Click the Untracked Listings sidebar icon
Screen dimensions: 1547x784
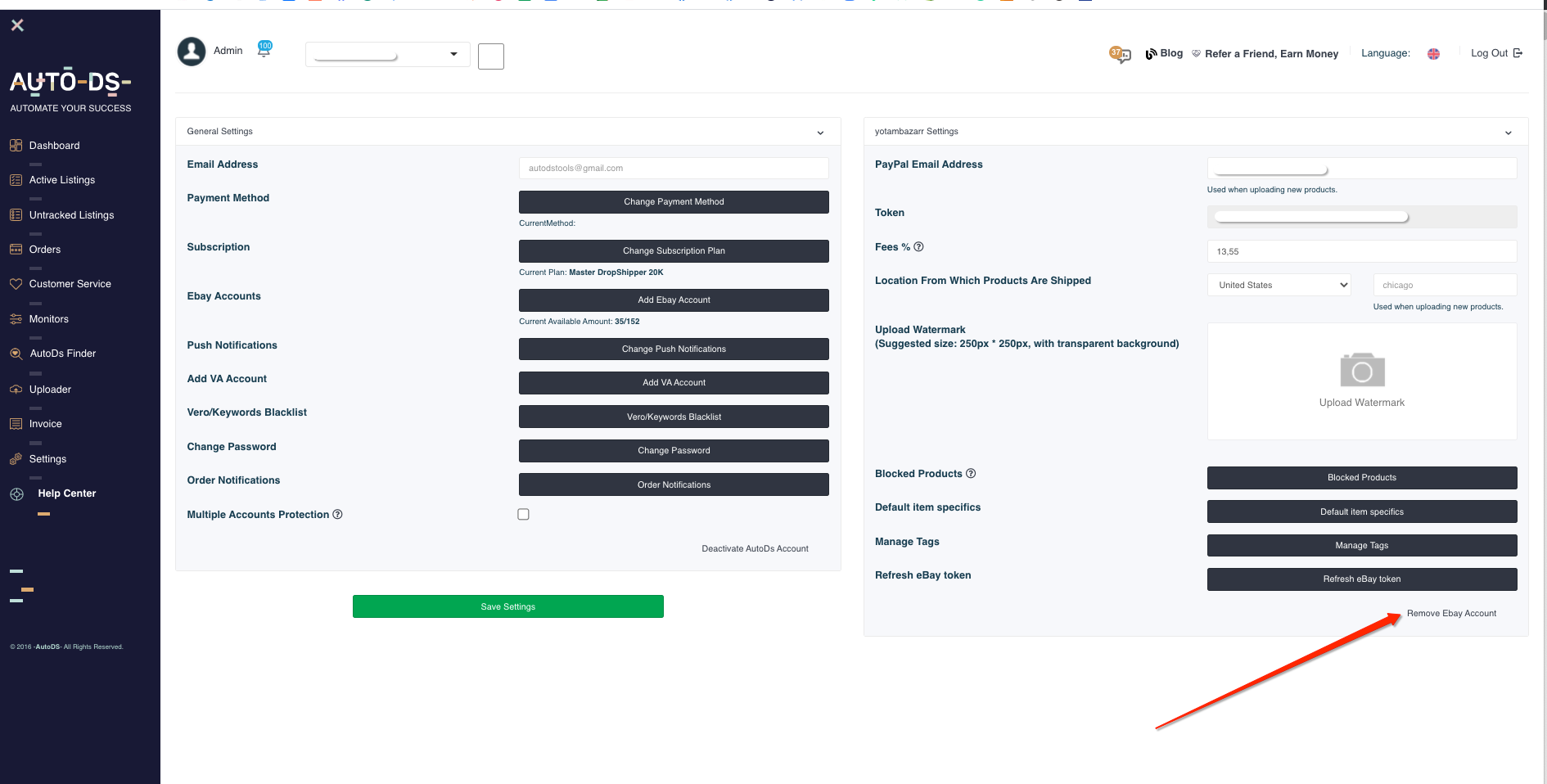(16, 215)
